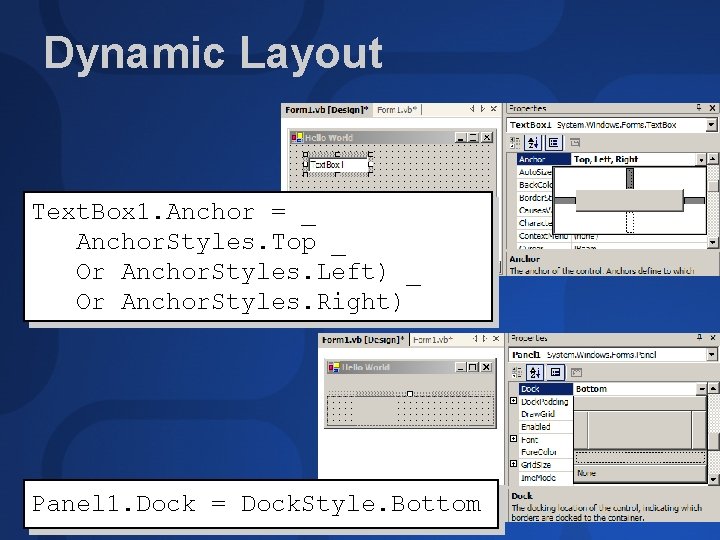Screen dimensions: 720x540
Task: Click the TextBox1 control on the form
Action: (x=339, y=164)
